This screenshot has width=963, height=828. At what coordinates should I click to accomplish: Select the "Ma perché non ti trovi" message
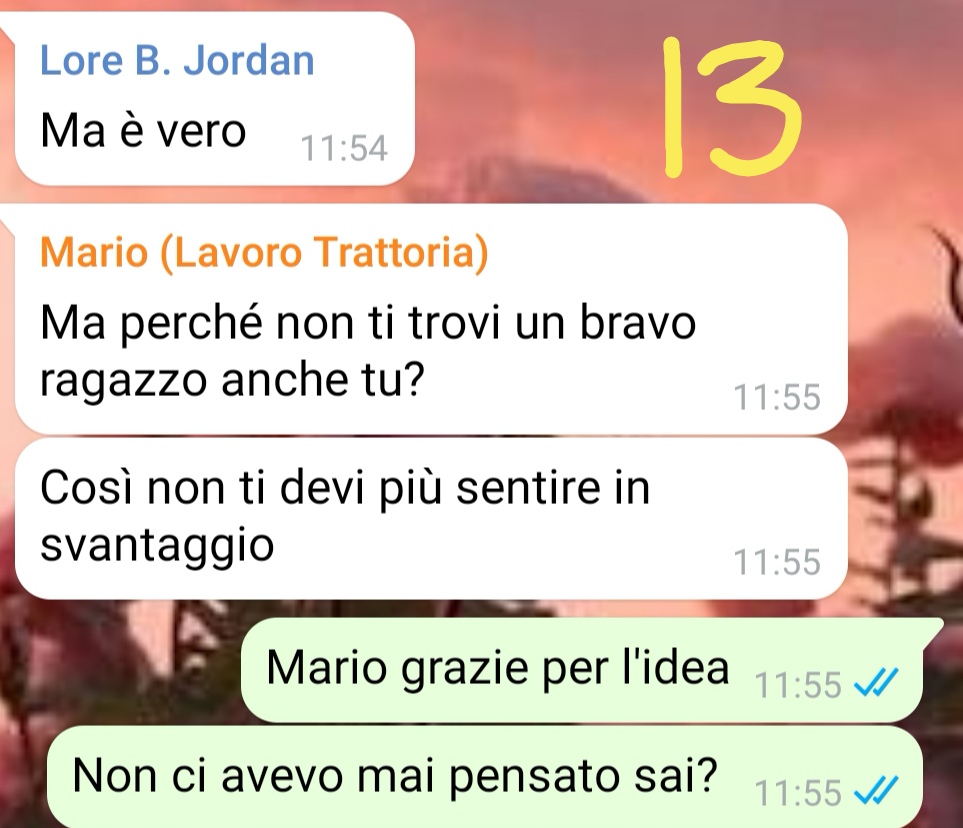pyautogui.click(x=431, y=319)
